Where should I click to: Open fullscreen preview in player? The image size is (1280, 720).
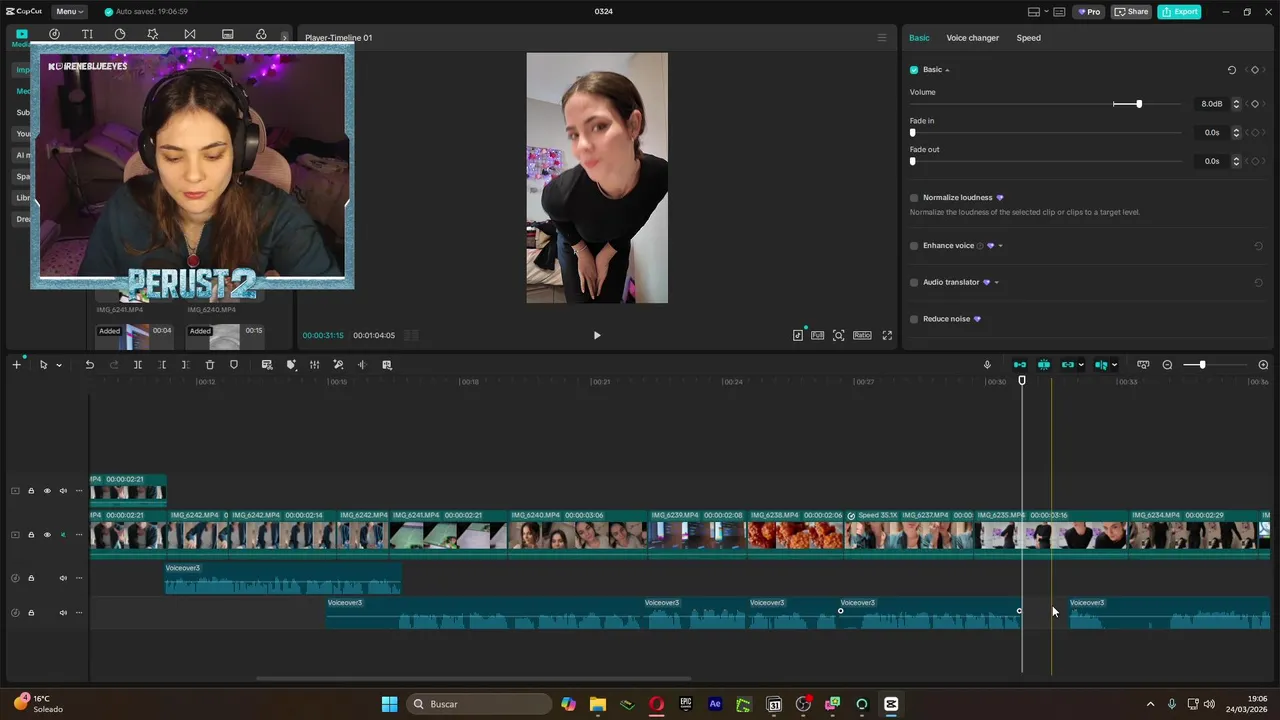pyautogui.click(x=887, y=336)
